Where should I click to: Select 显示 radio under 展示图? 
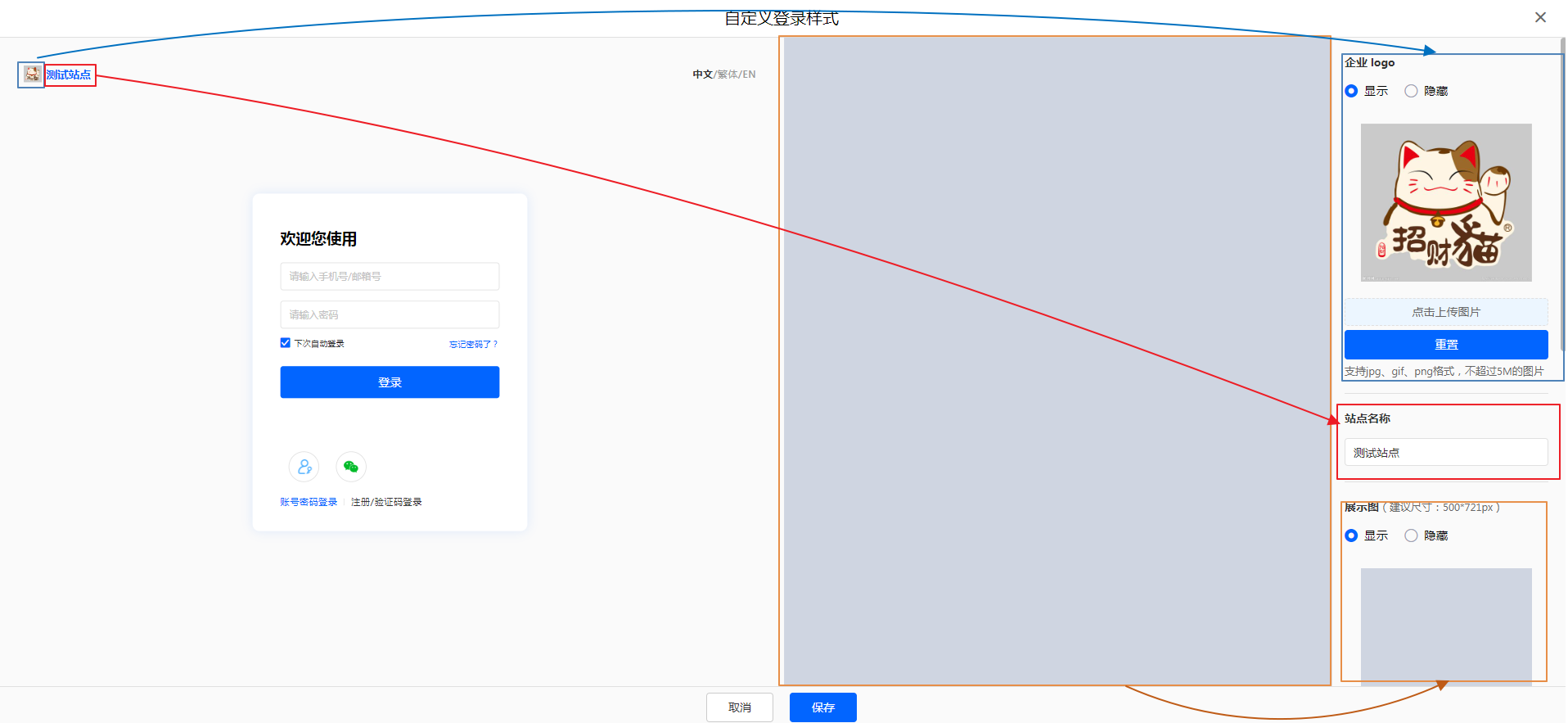1351,535
